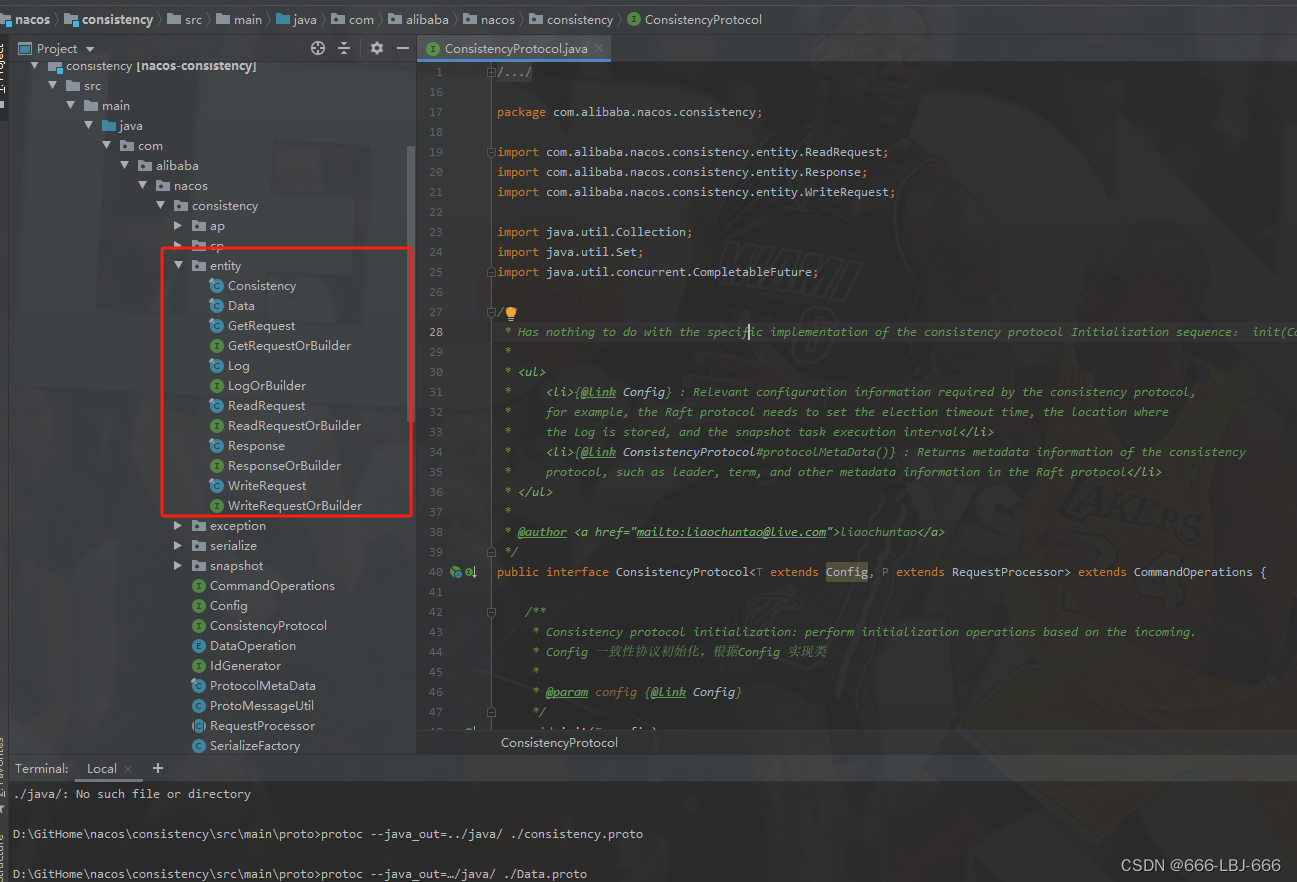Click the Terminal tool window label

42,768
